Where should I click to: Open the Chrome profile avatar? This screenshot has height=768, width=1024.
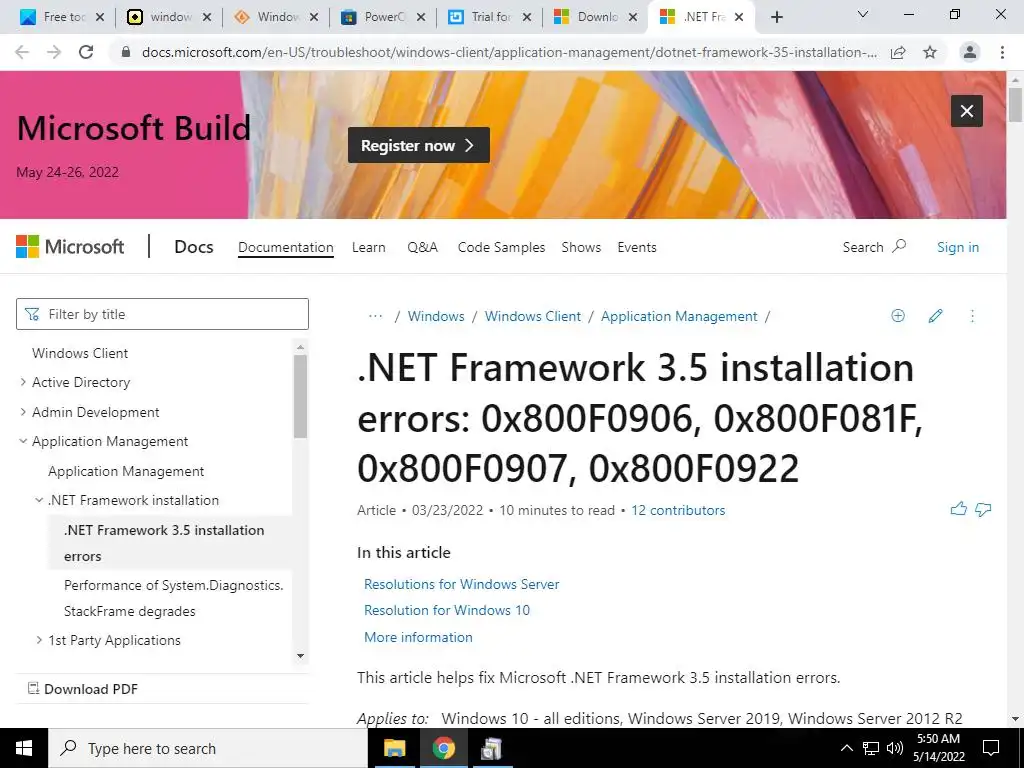pyautogui.click(x=970, y=52)
